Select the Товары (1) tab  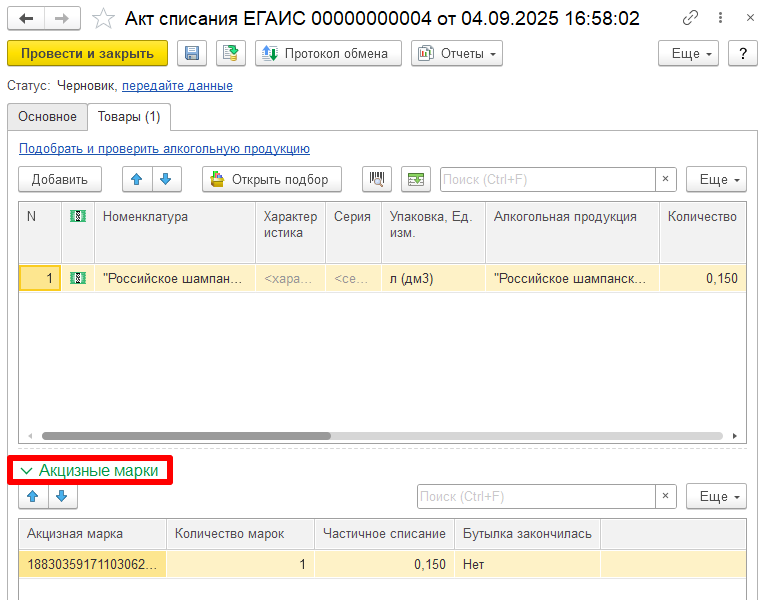click(x=128, y=117)
